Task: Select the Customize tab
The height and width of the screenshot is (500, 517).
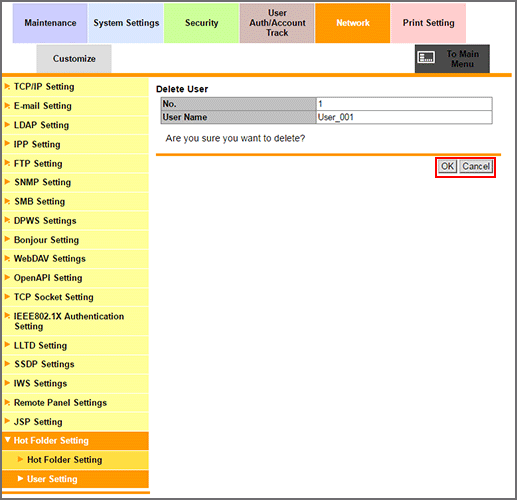Action: tap(74, 59)
